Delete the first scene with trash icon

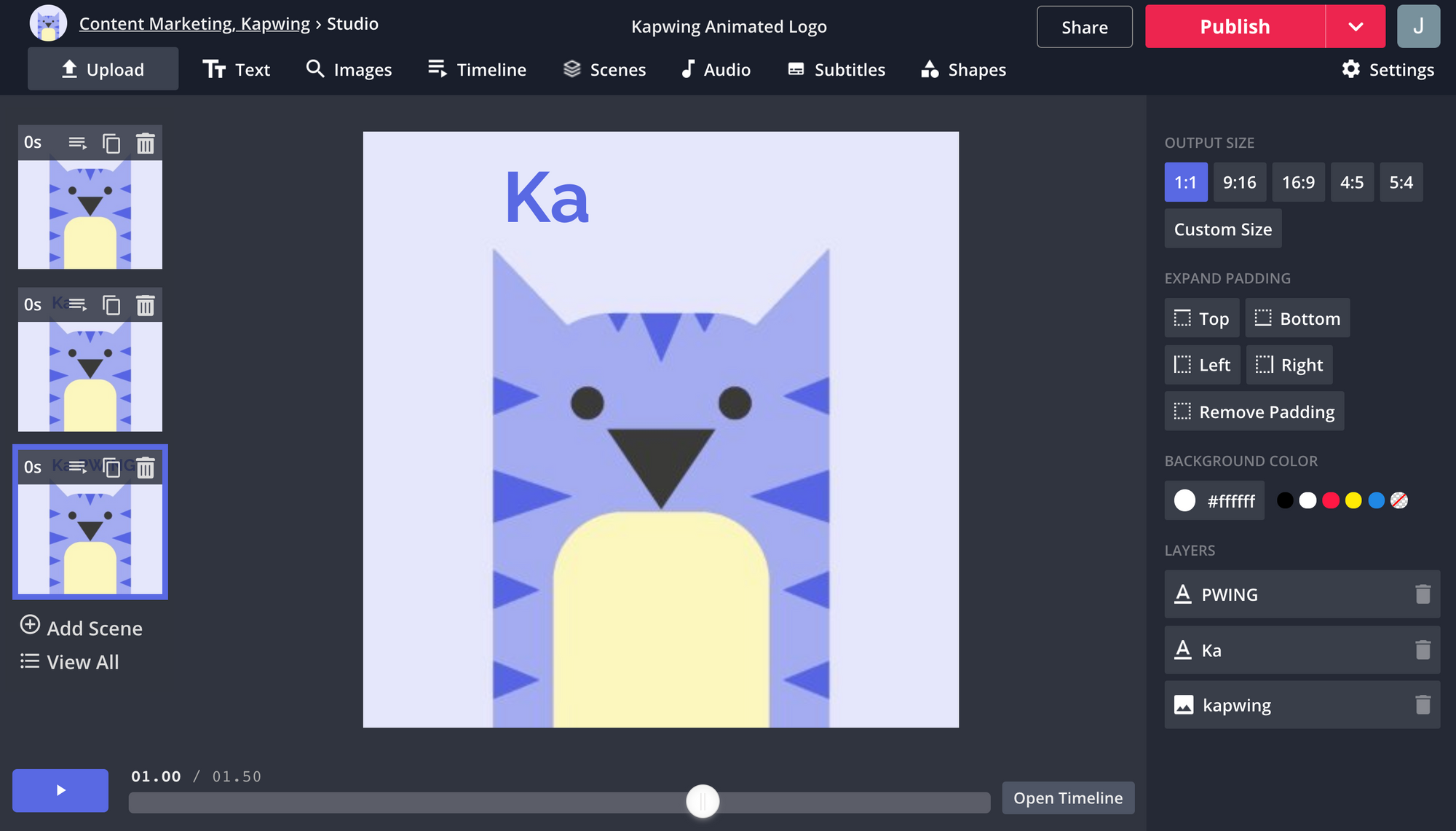click(146, 143)
